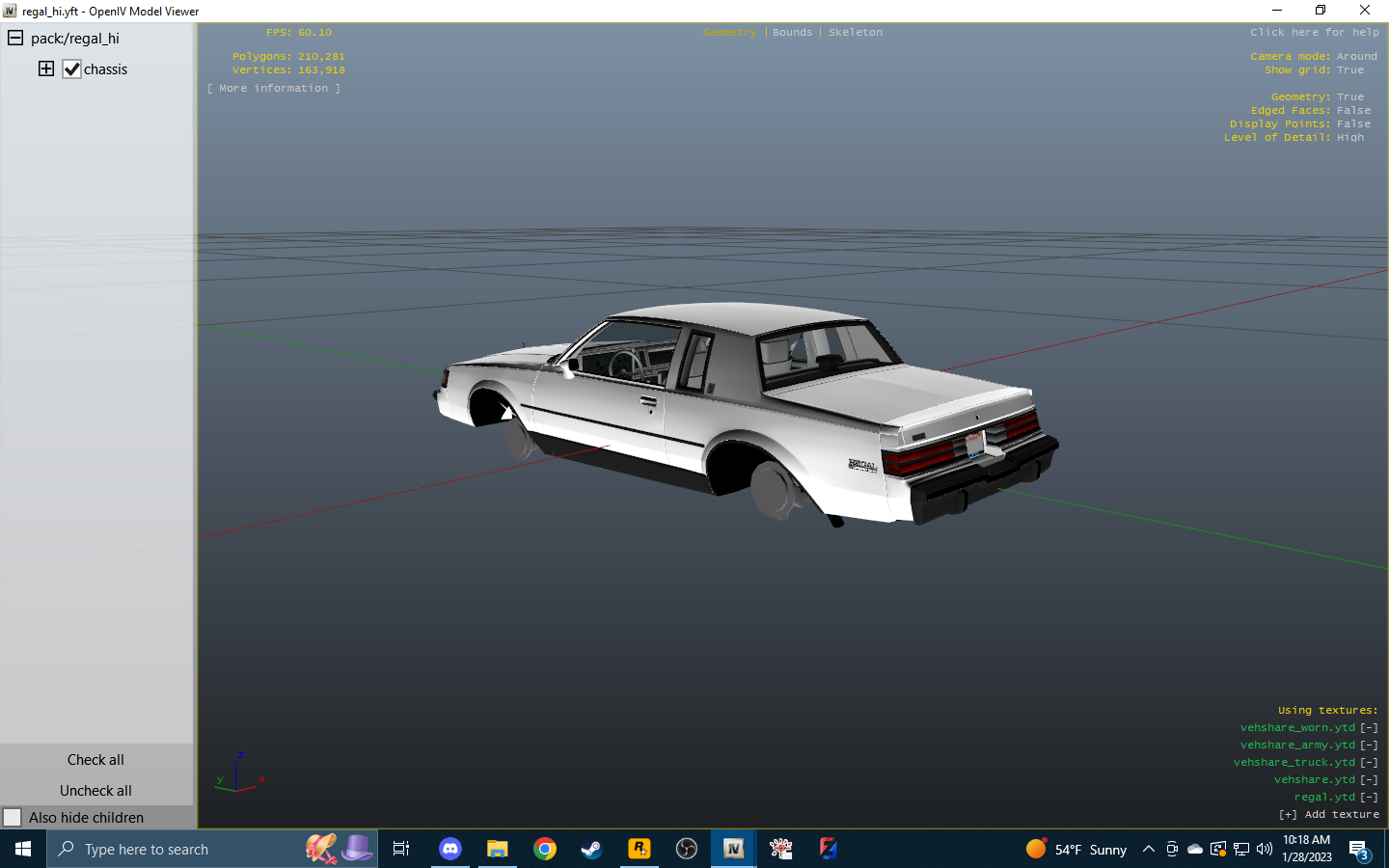The image size is (1389, 868).
Task: Switch to the Skeleton view tab
Action: (855, 33)
